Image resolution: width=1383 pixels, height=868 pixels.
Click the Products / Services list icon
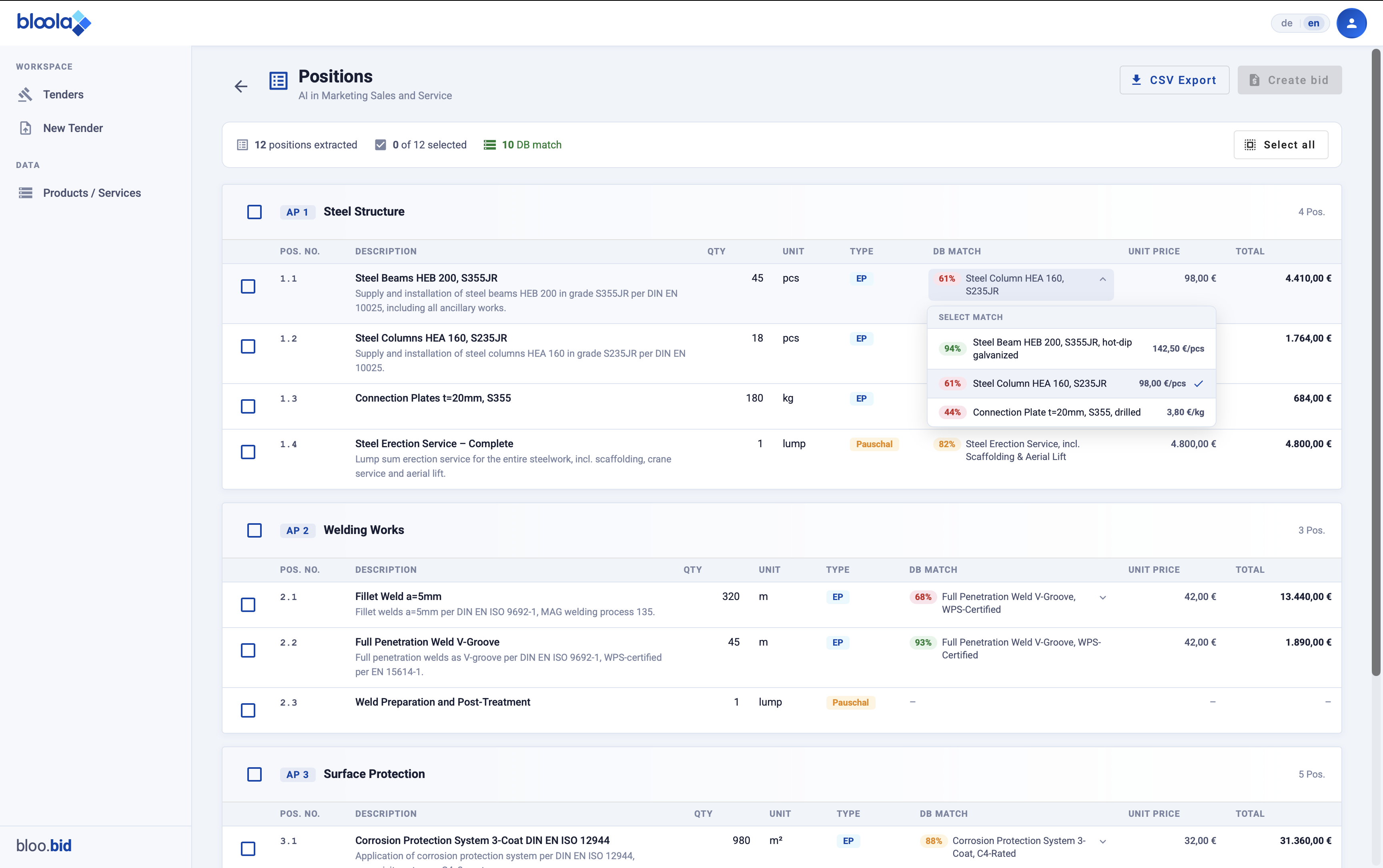25,193
